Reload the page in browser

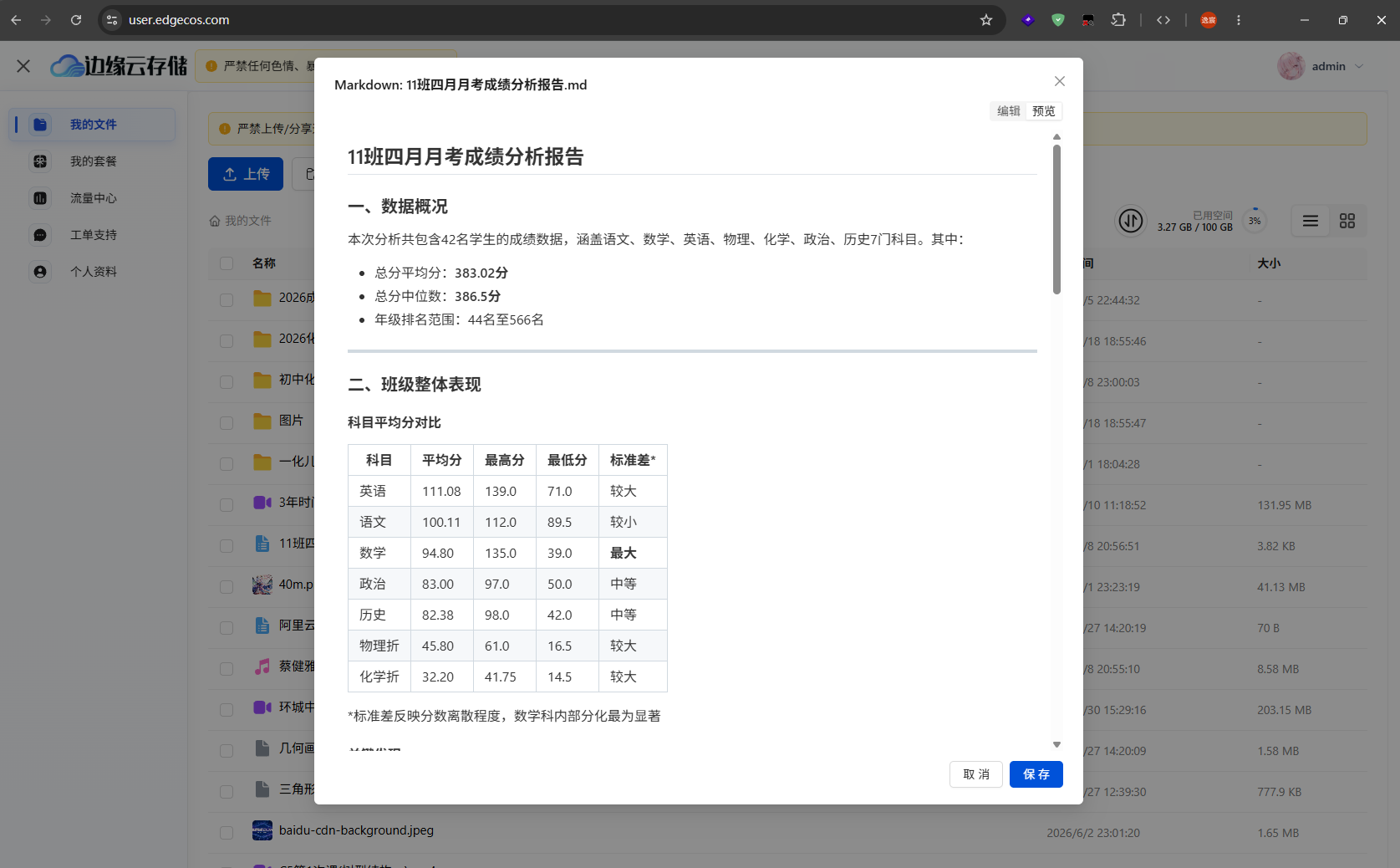[x=76, y=20]
